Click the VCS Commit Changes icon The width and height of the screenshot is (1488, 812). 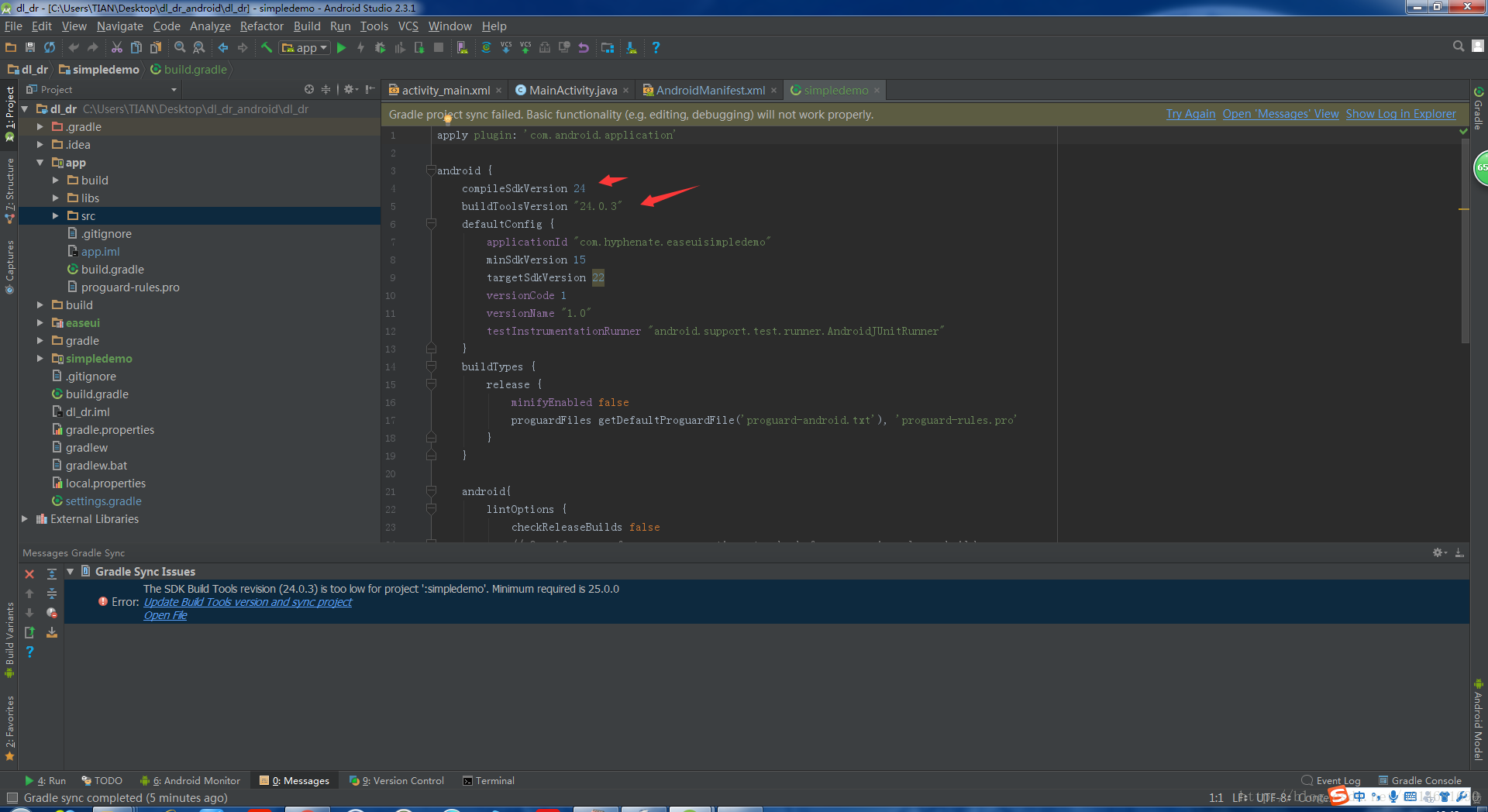(525, 47)
